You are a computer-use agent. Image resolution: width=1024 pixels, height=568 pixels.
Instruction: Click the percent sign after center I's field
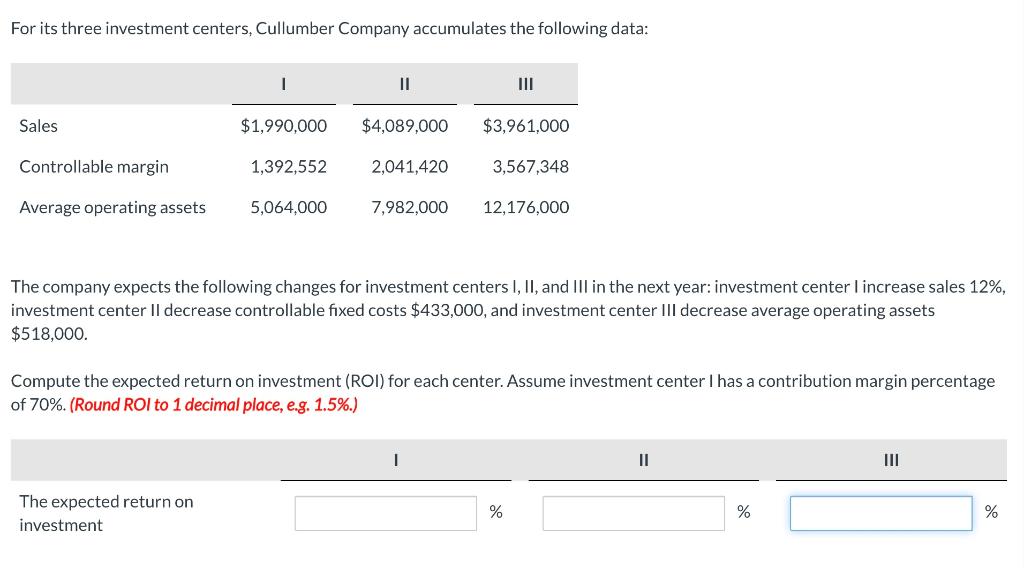[x=495, y=513]
